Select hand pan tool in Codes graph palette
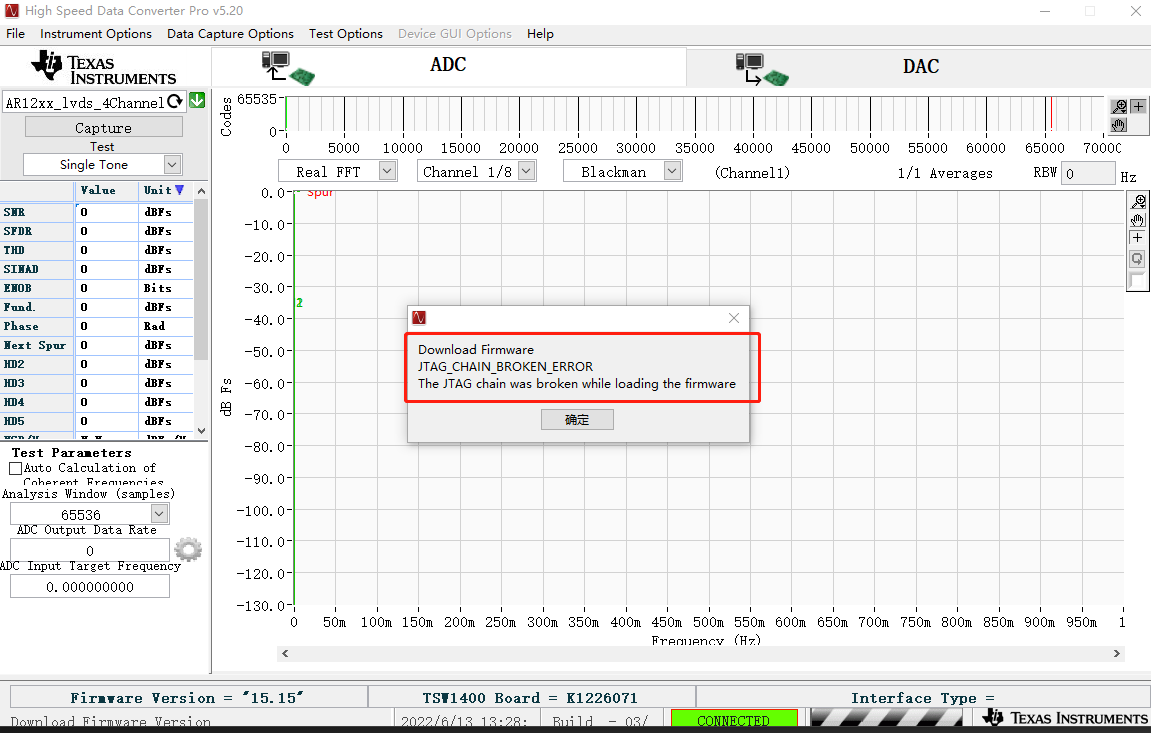Image resolution: width=1151 pixels, height=733 pixels. tap(1119, 125)
